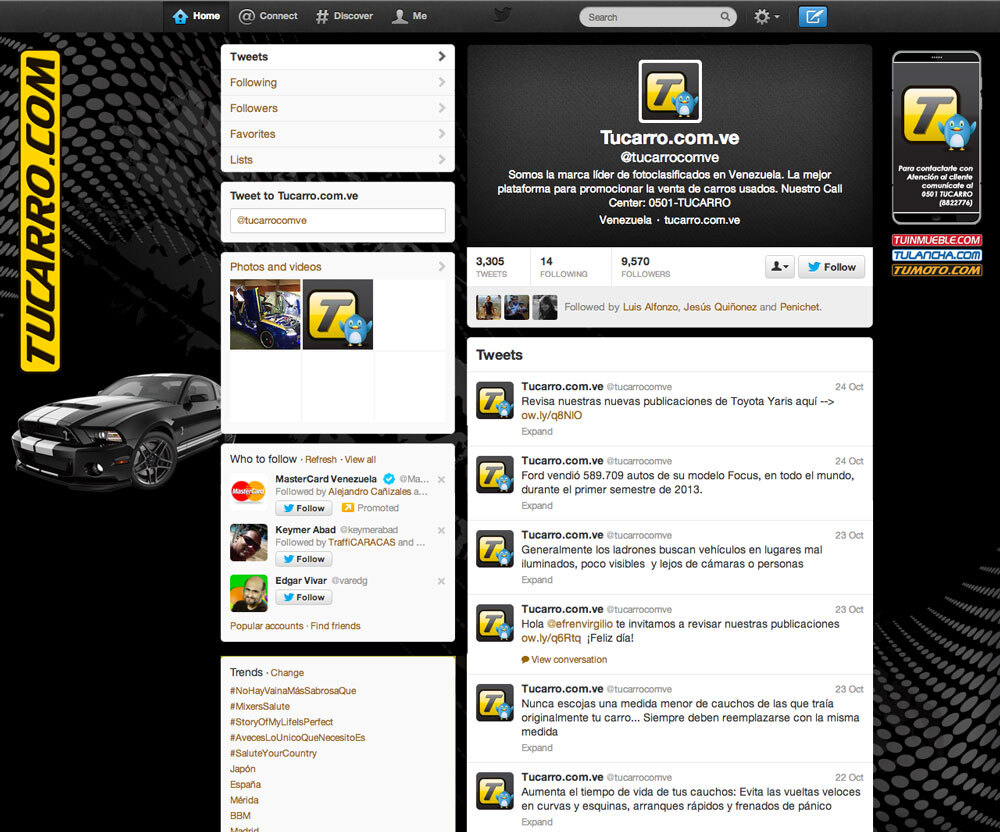Click the Twitter bird logo in top bar
The height and width of the screenshot is (832, 1000).
point(502,15)
